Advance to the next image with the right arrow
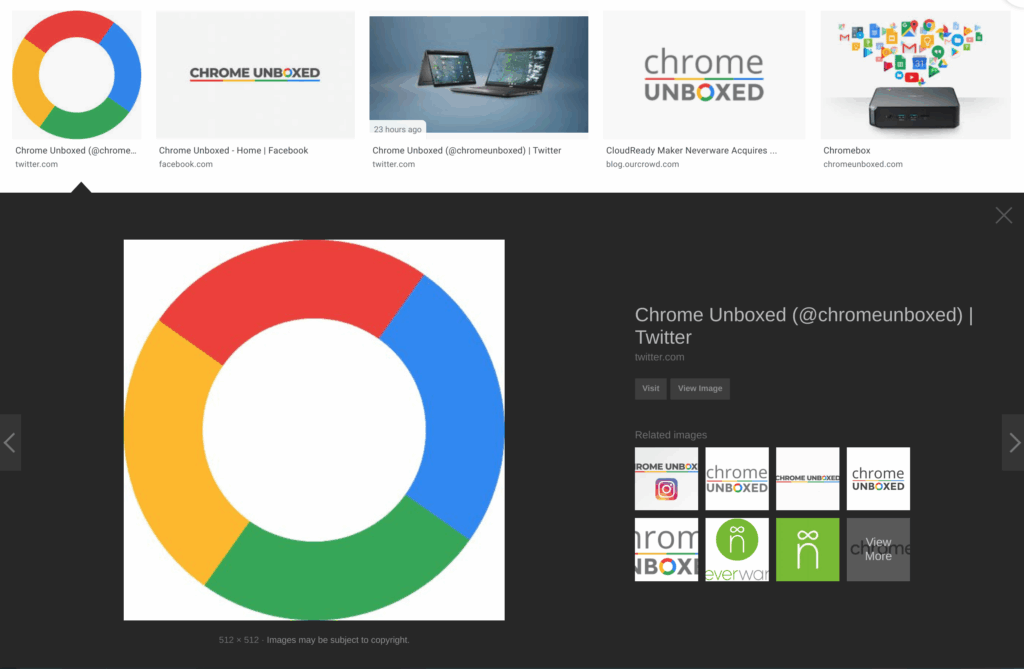The image size is (1024, 669). click(1014, 442)
